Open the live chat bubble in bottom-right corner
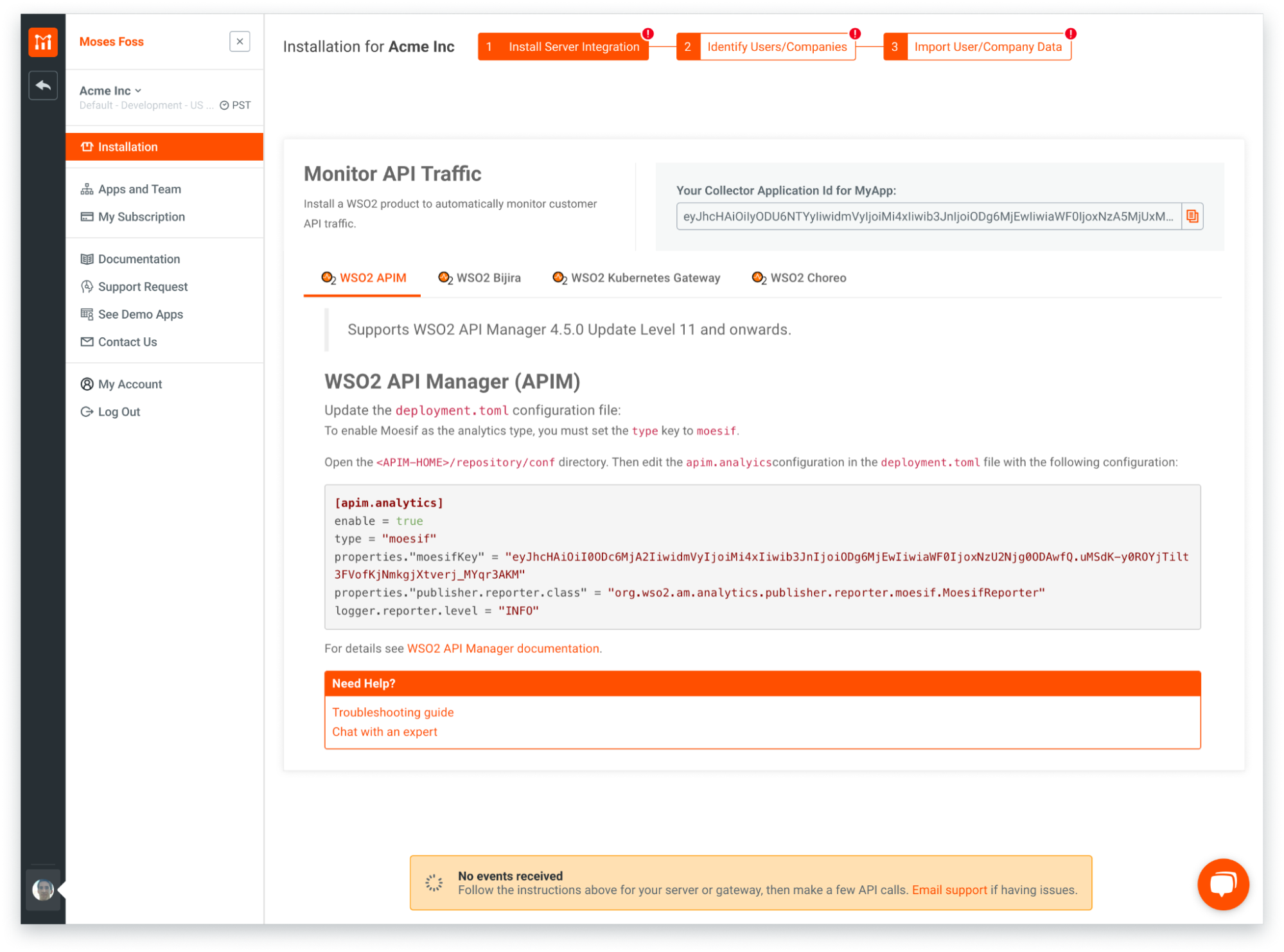 coord(1223,885)
